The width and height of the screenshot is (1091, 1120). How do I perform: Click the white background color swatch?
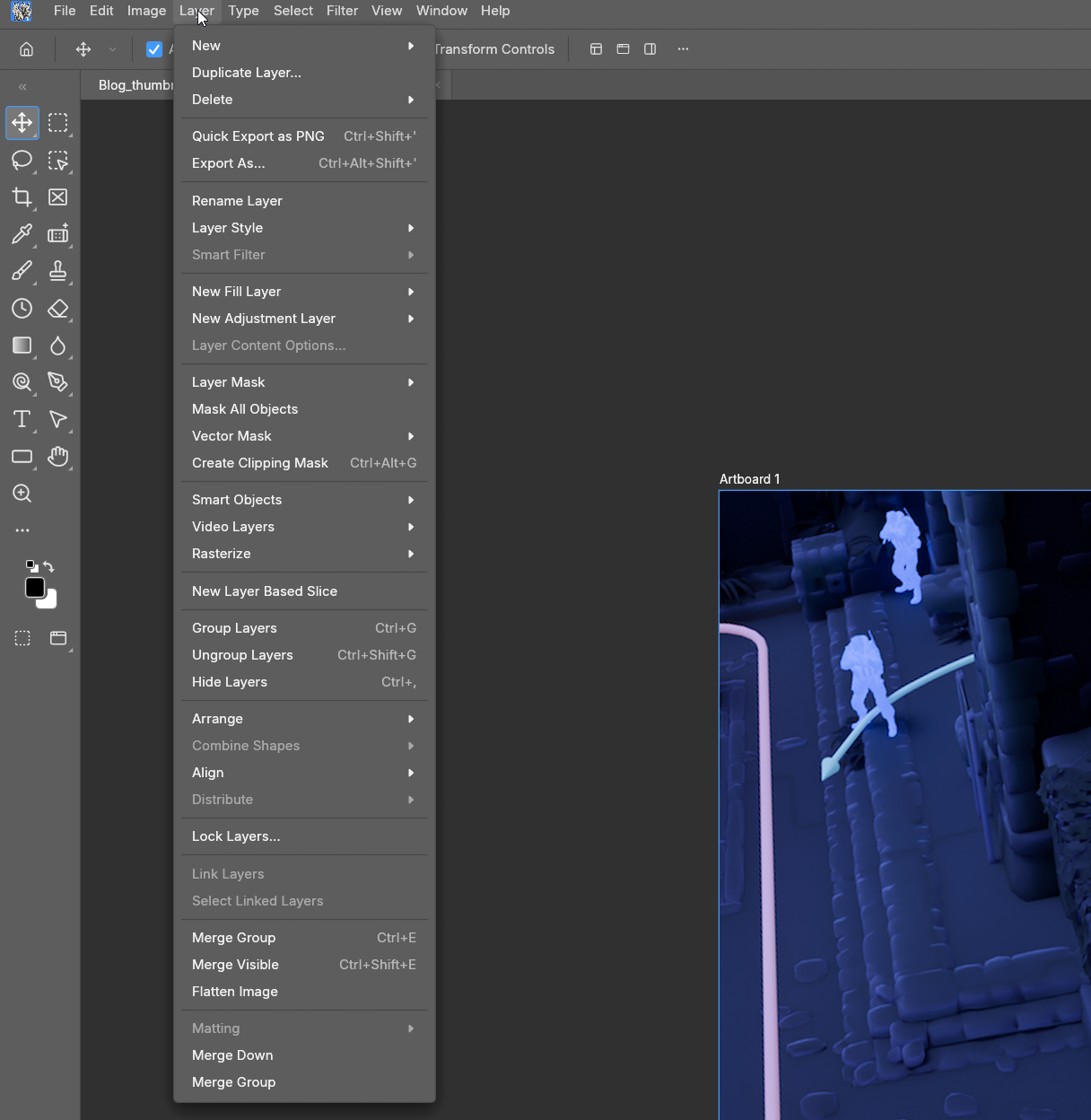[x=49, y=600]
